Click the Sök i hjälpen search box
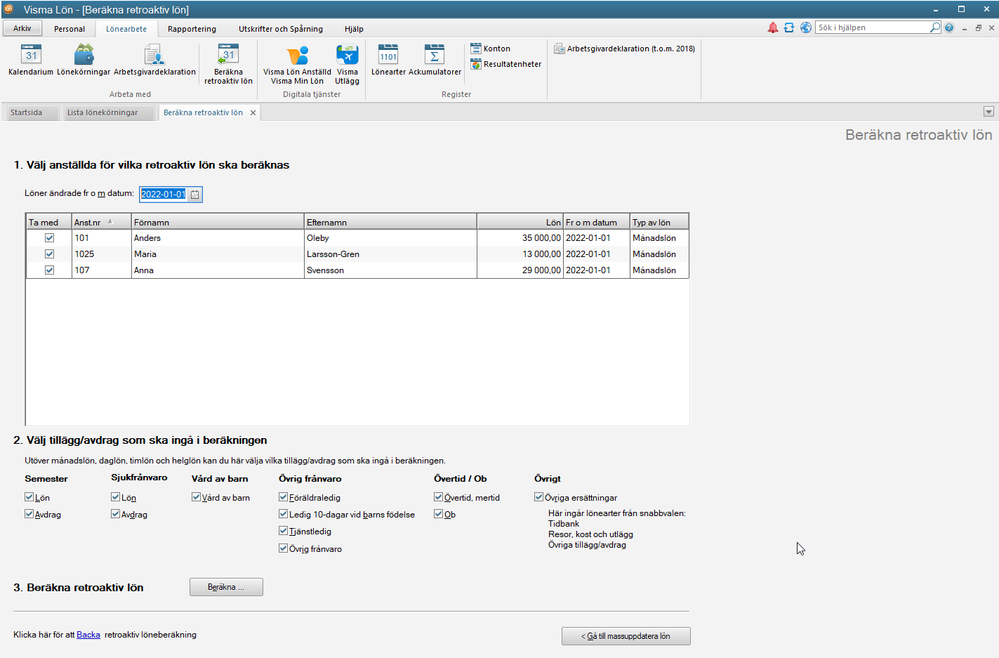 [x=873, y=27]
